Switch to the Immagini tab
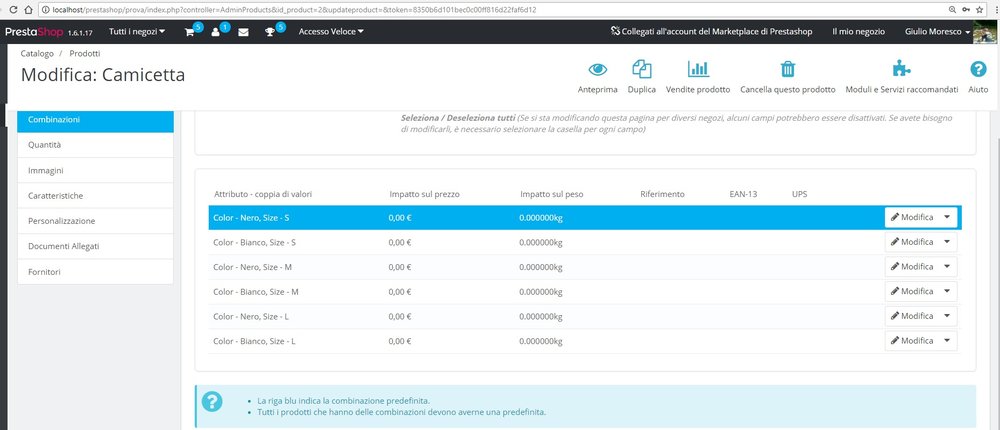Viewport: 1000px width, 430px height. [x=95, y=170]
